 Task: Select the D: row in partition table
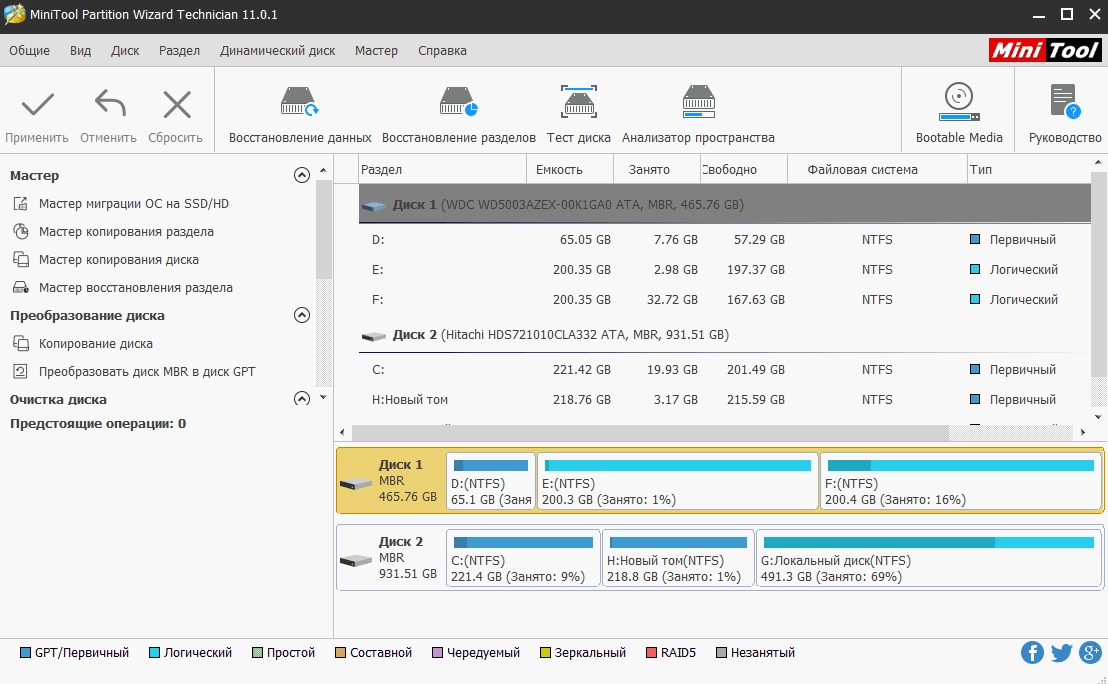click(724, 240)
